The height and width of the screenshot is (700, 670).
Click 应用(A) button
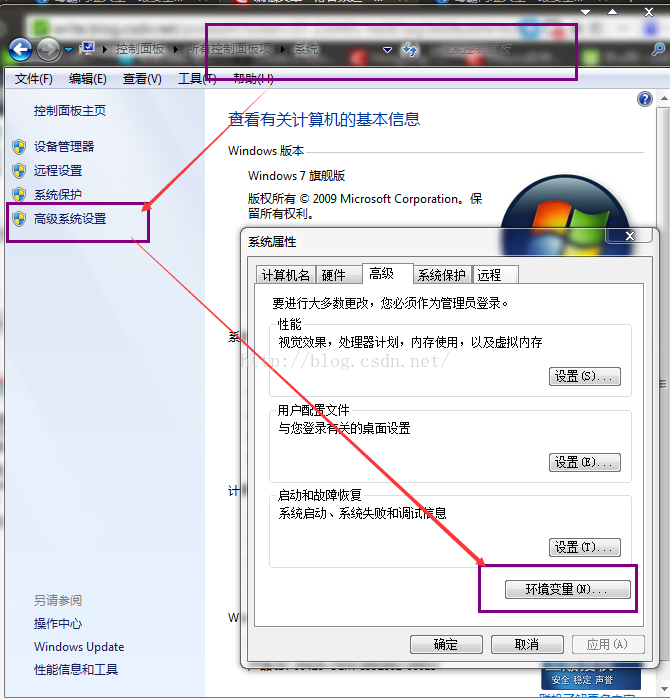(x=608, y=644)
